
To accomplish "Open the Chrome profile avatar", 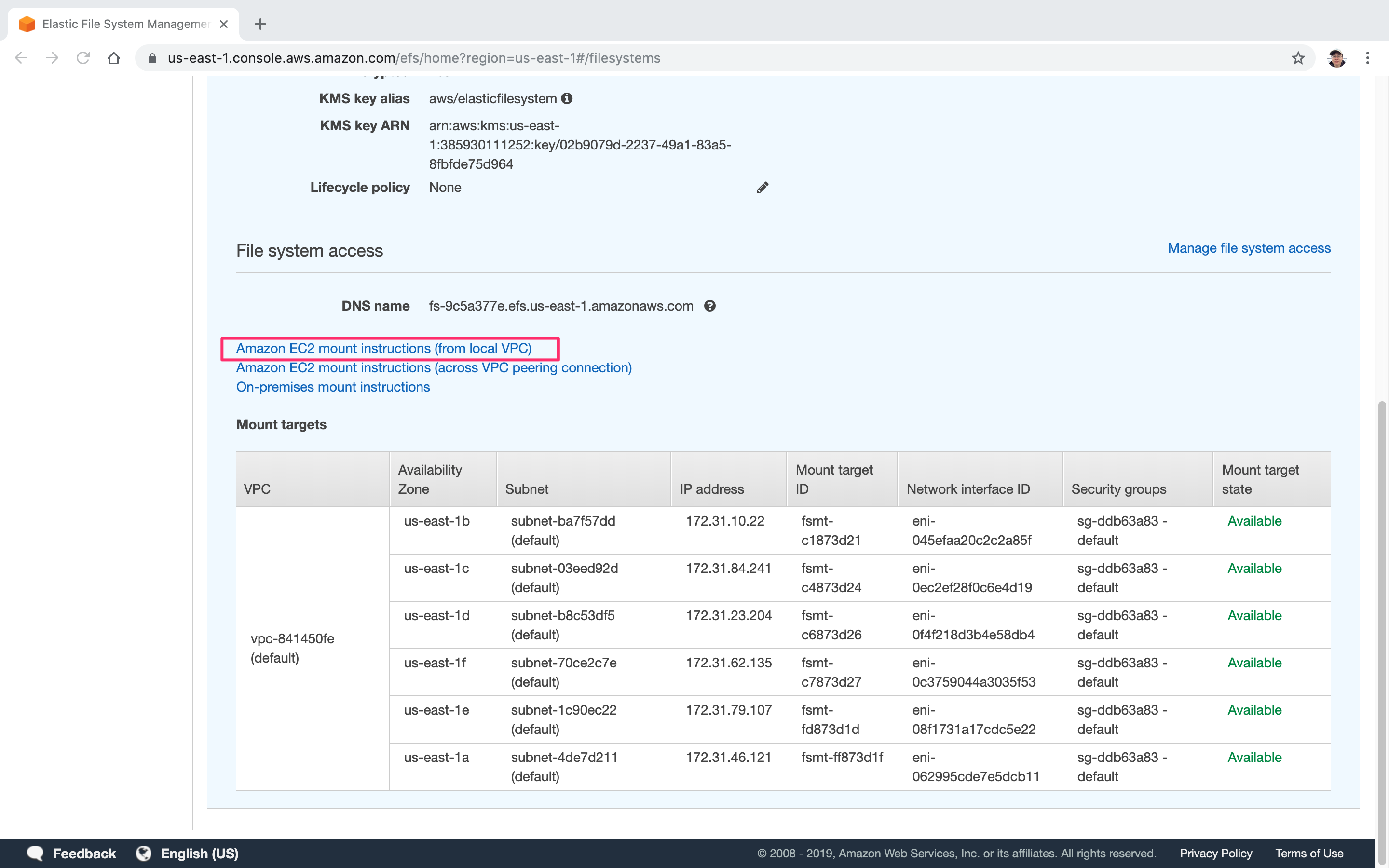I will click(1336, 58).
